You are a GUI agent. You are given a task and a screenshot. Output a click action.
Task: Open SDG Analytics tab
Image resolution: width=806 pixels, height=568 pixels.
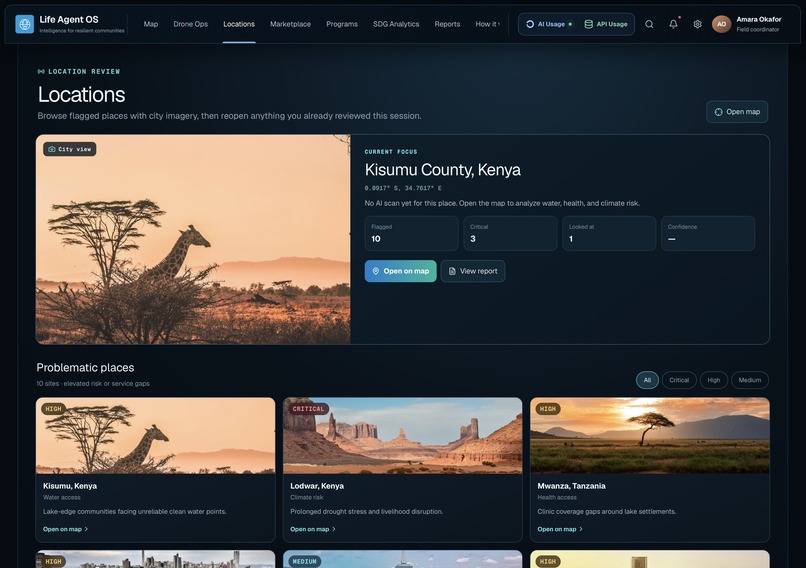click(x=396, y=24)
